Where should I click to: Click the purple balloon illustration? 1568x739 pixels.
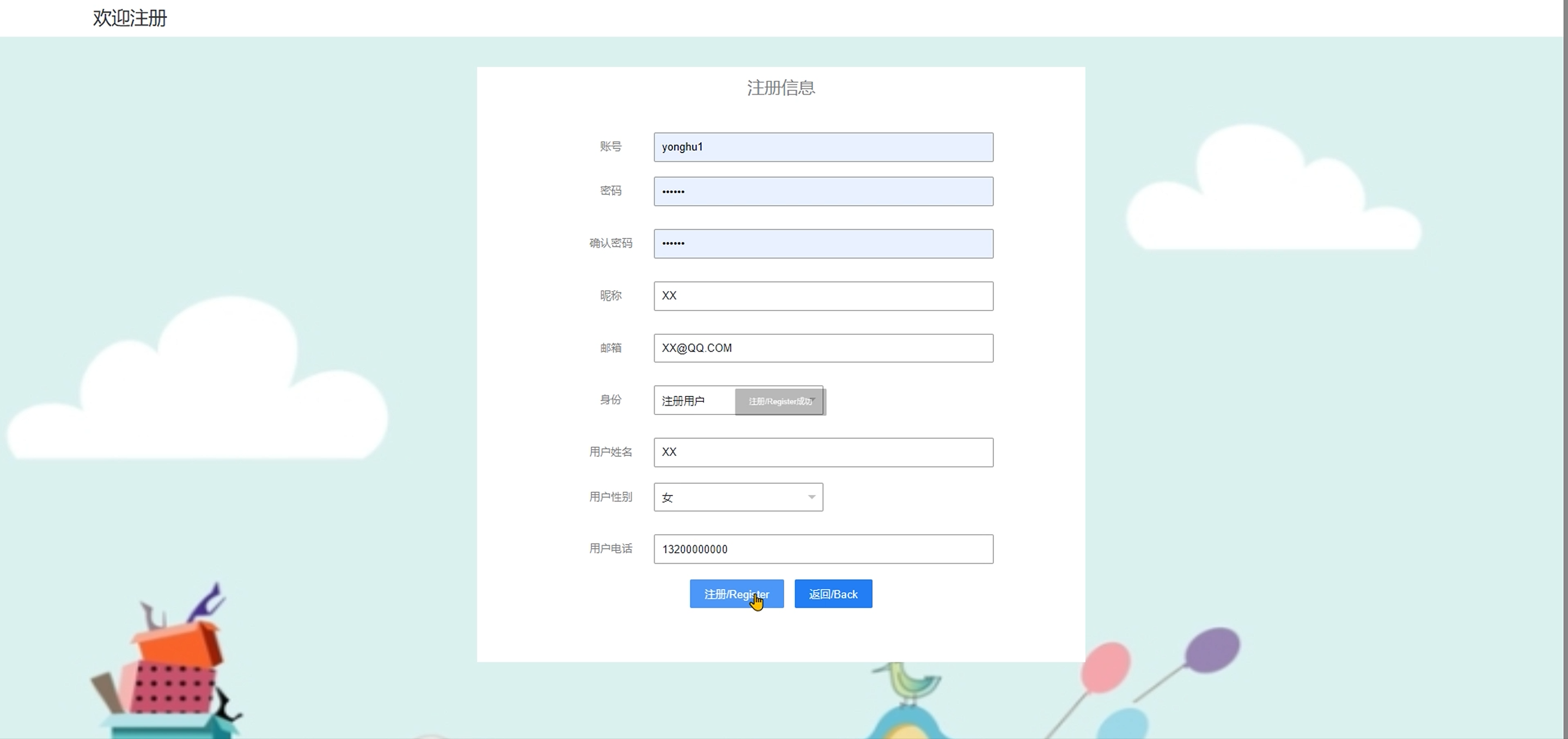pyautogui.click(x=1212, y=651)
